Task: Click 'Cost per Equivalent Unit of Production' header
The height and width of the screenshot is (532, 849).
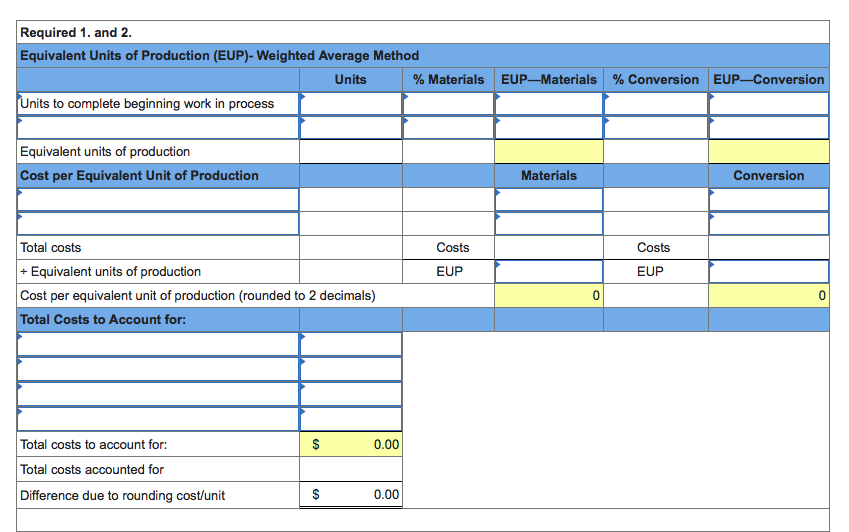Action: click(139, 175)
